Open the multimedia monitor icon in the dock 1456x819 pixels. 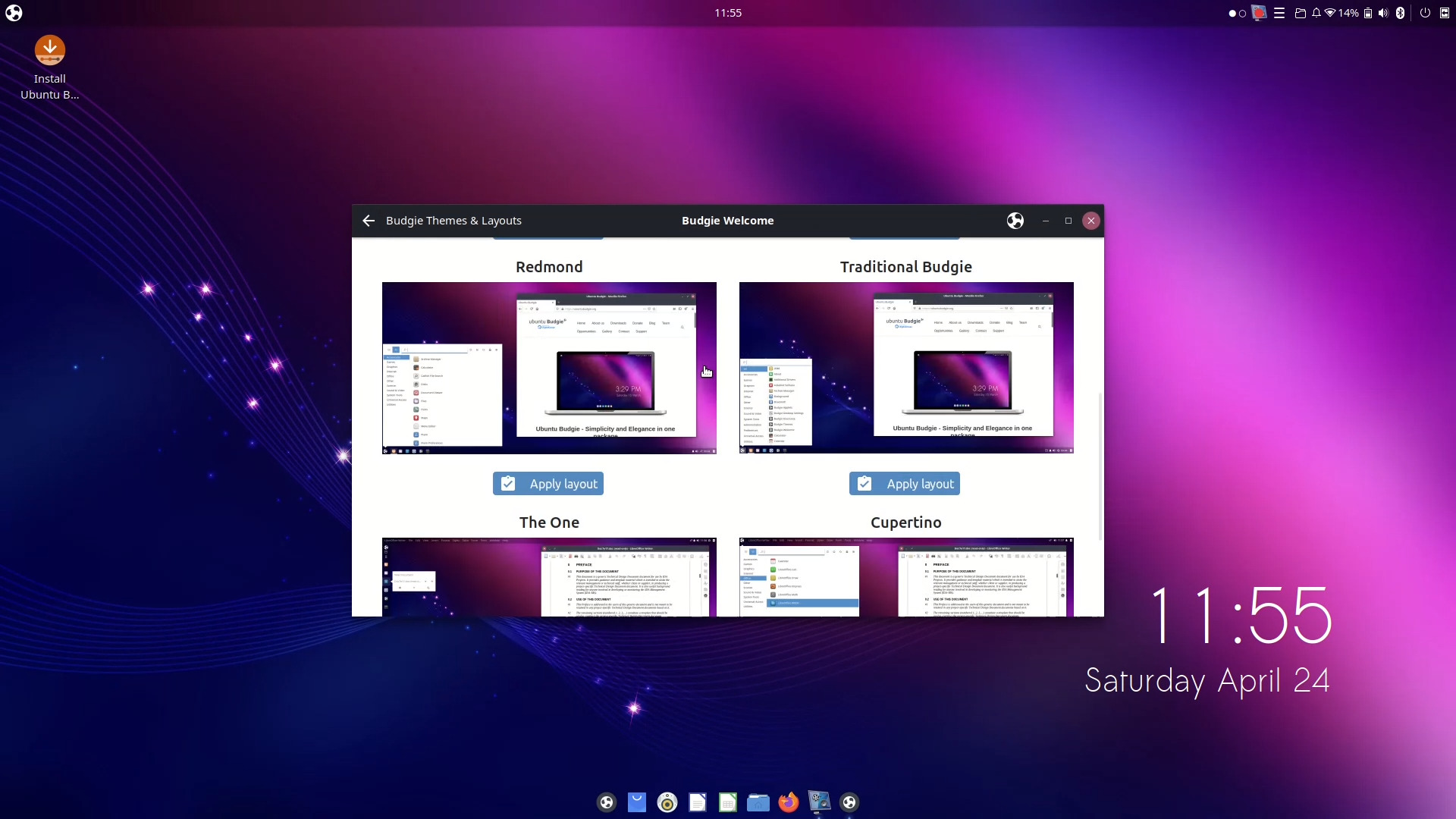[x=819, y=802]
